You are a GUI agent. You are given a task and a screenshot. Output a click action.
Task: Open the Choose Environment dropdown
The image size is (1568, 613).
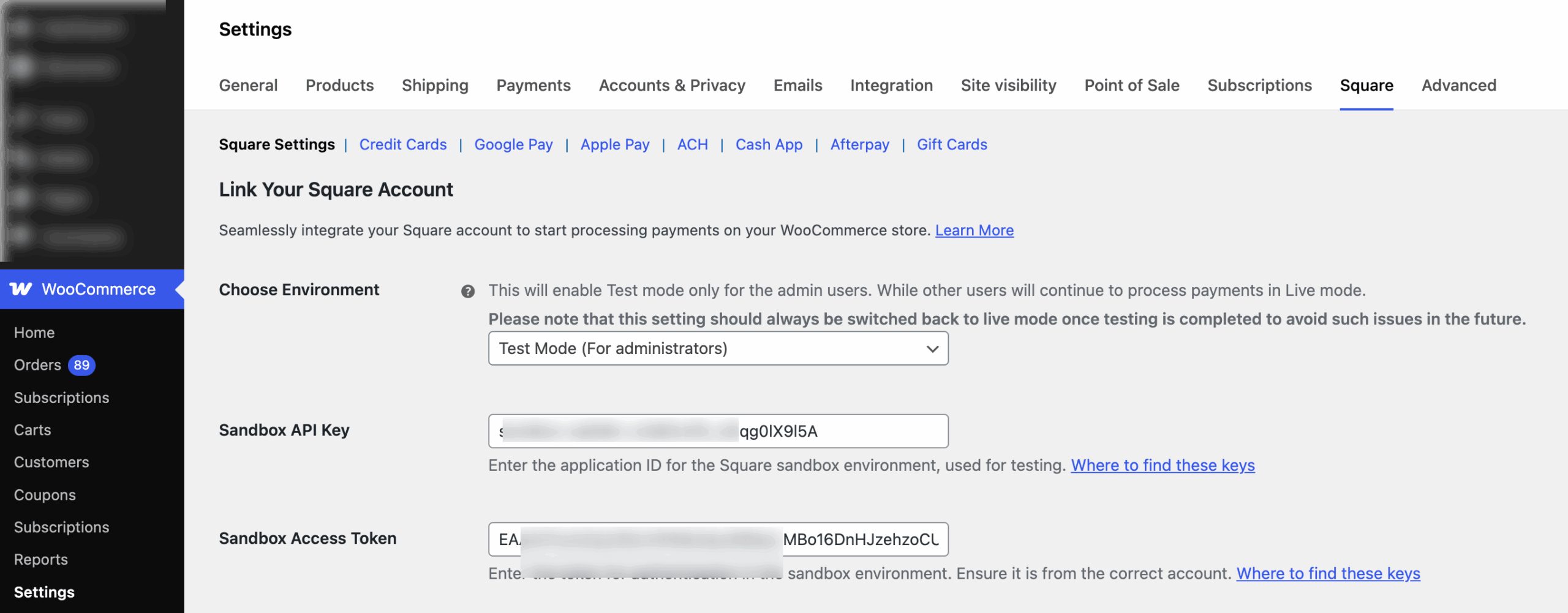(x=718, y=348)
